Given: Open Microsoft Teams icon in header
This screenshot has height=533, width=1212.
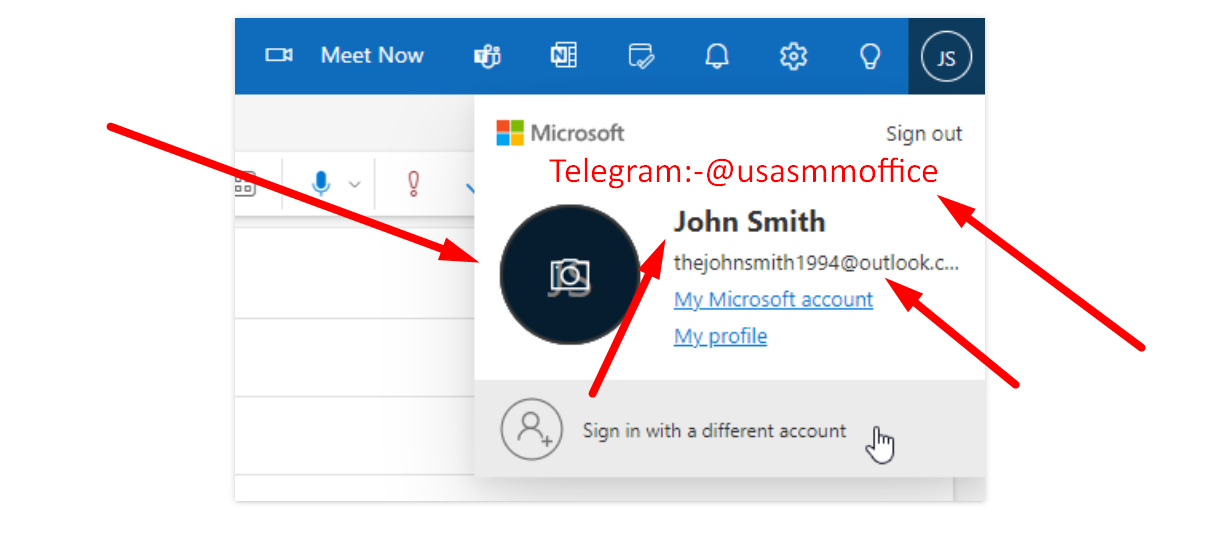Looking at the screenshot, I should coord(487,56).
